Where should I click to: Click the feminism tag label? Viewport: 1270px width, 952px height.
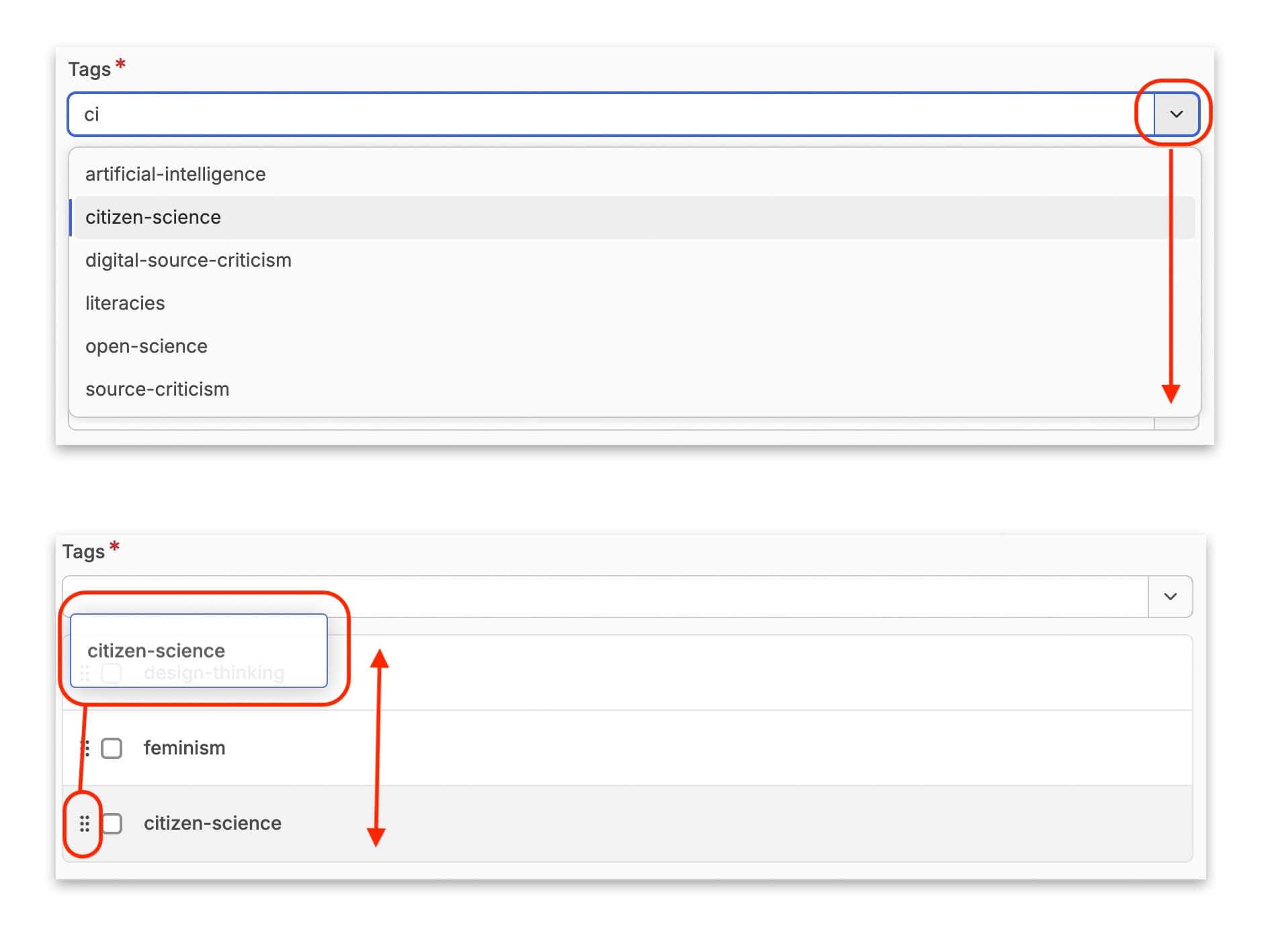click(x=184, y=748)
